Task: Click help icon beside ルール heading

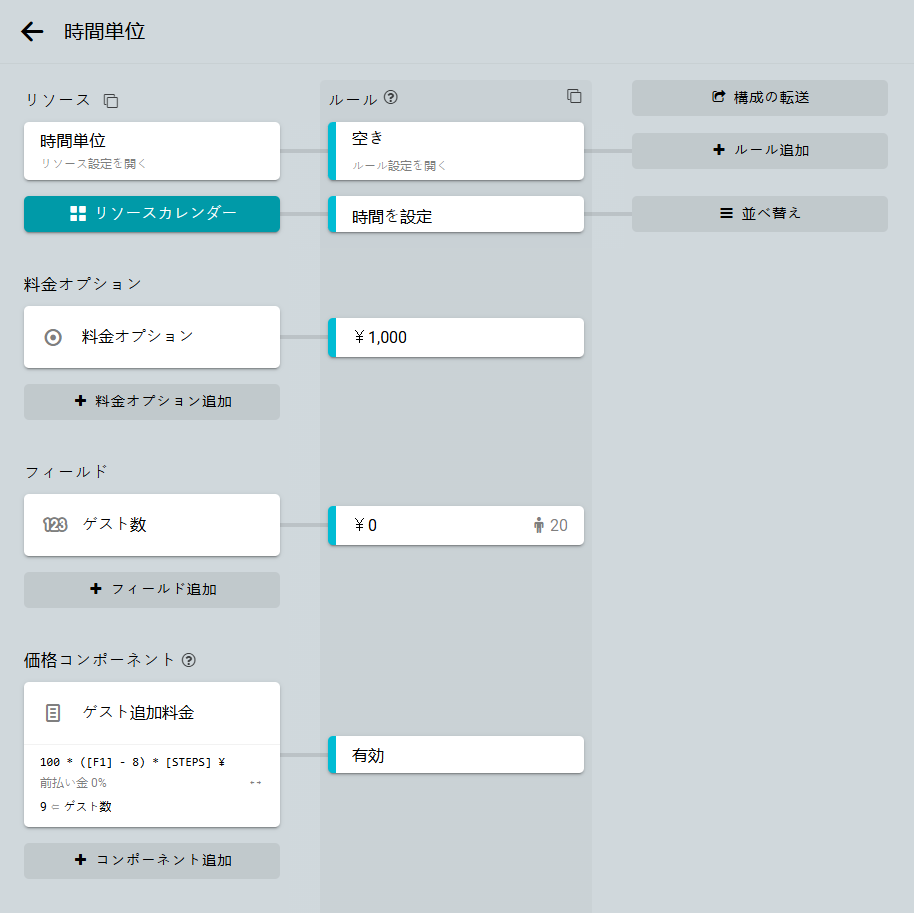Action: tap(391, 98)
